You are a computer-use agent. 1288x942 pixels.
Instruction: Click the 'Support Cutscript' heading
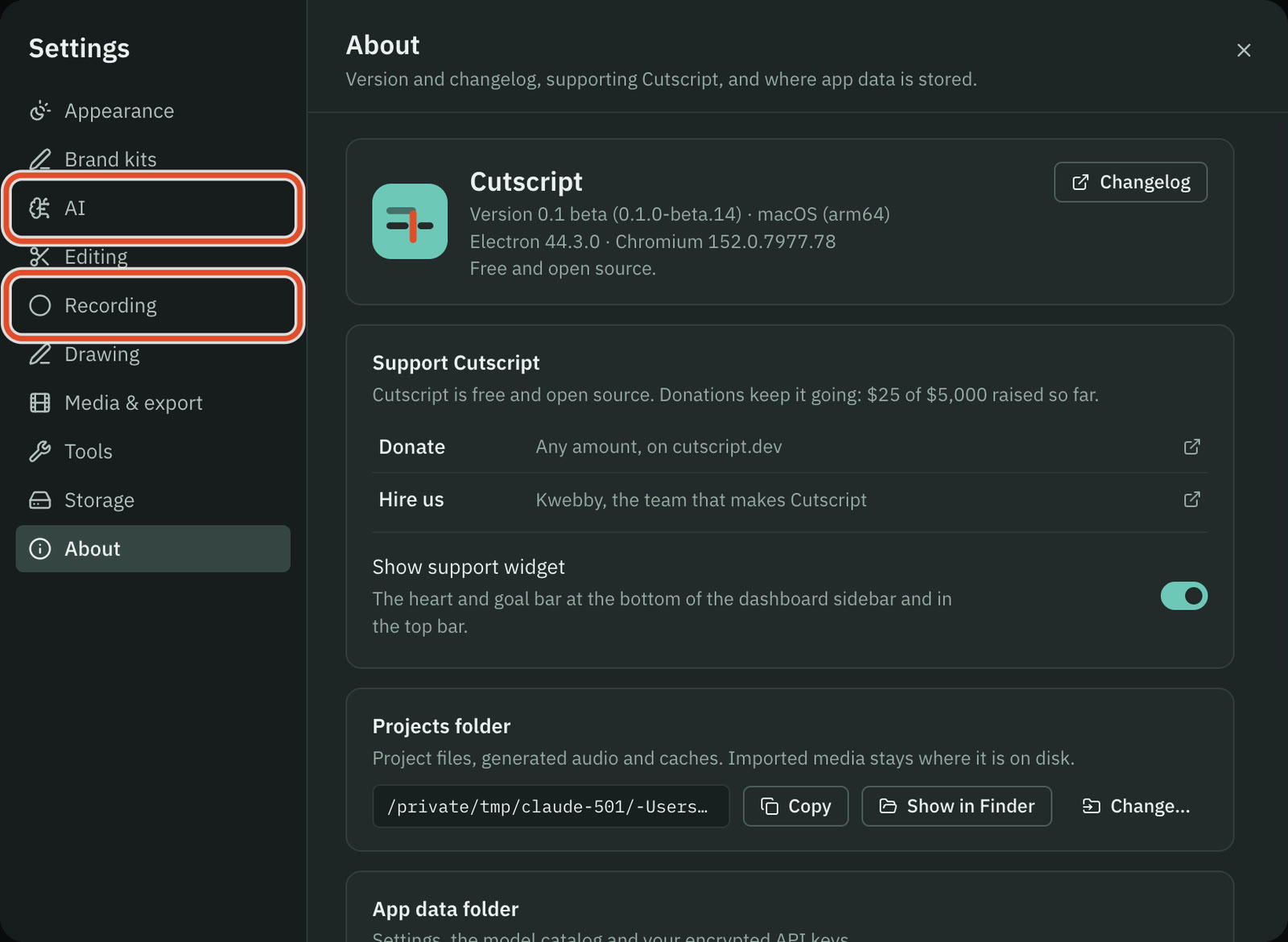[456, 363]
